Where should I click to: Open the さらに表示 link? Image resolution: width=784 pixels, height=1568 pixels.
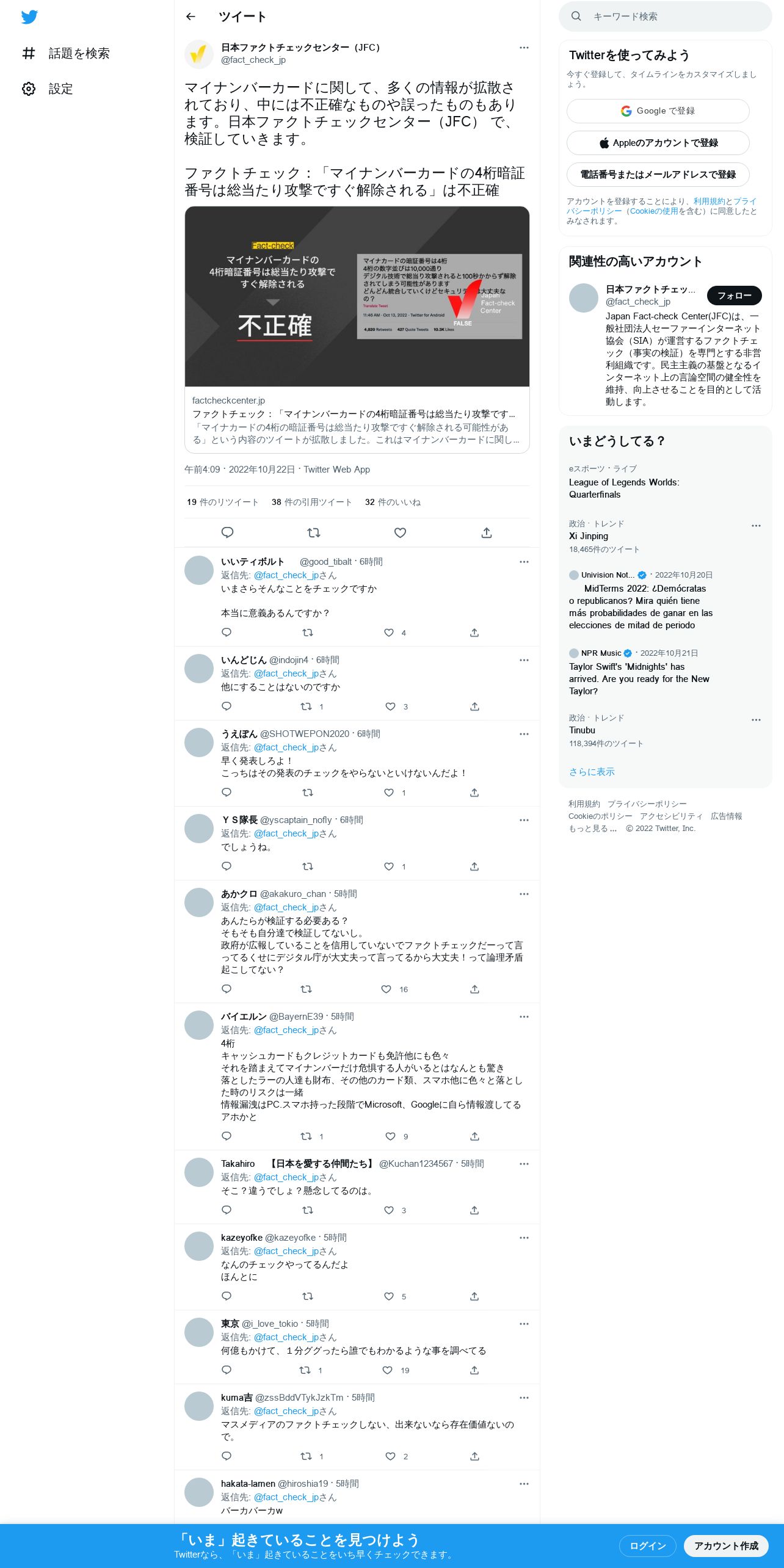(592, 772)
